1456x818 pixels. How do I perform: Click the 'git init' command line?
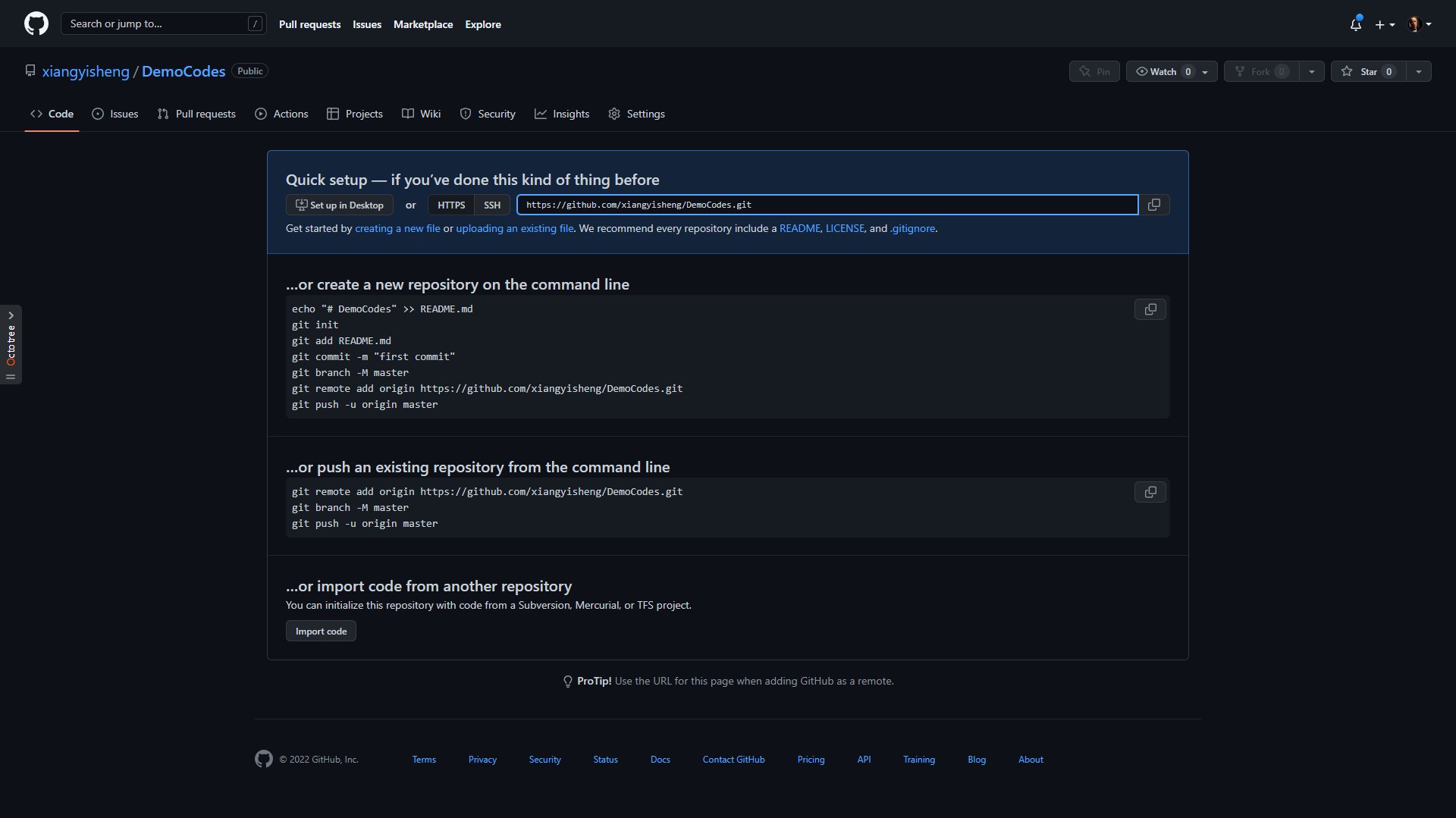pyautogui.click(x=315, y=325)
